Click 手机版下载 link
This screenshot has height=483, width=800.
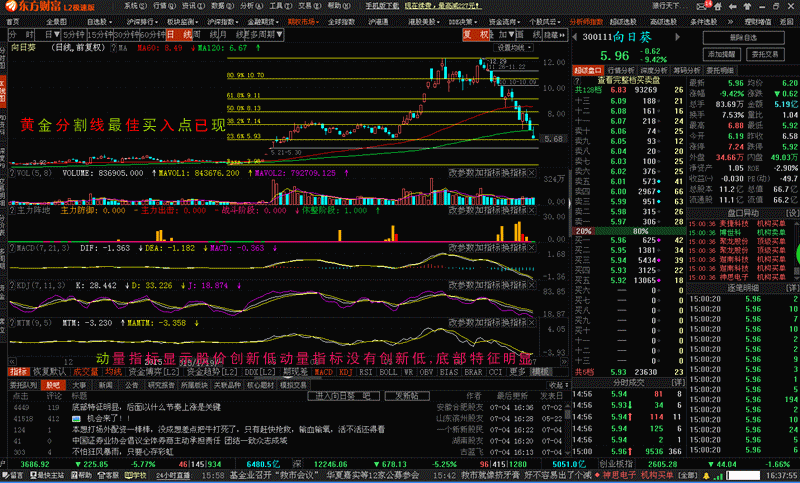[x=382, y=6]
